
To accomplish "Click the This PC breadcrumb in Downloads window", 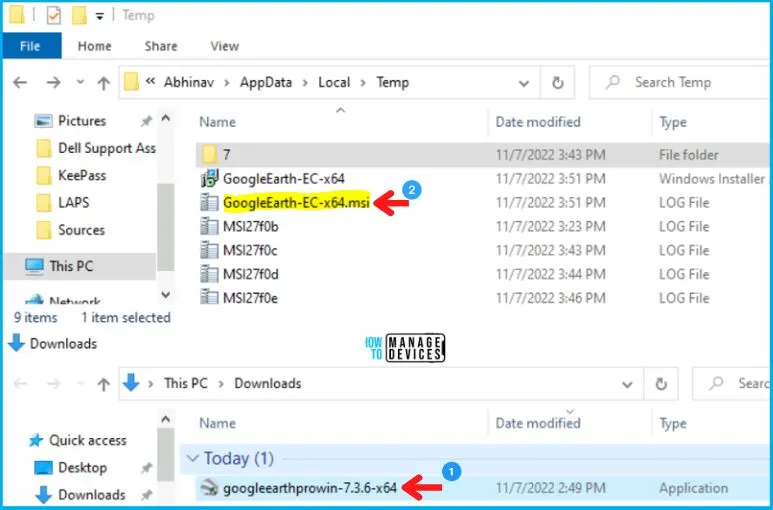I will click(x=185, y=383).
